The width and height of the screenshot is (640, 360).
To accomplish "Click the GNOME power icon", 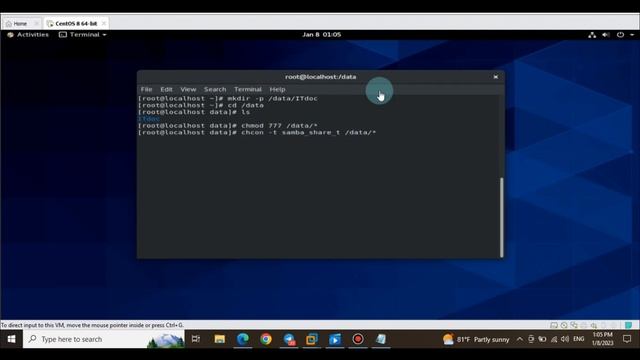I will [620, 35].
